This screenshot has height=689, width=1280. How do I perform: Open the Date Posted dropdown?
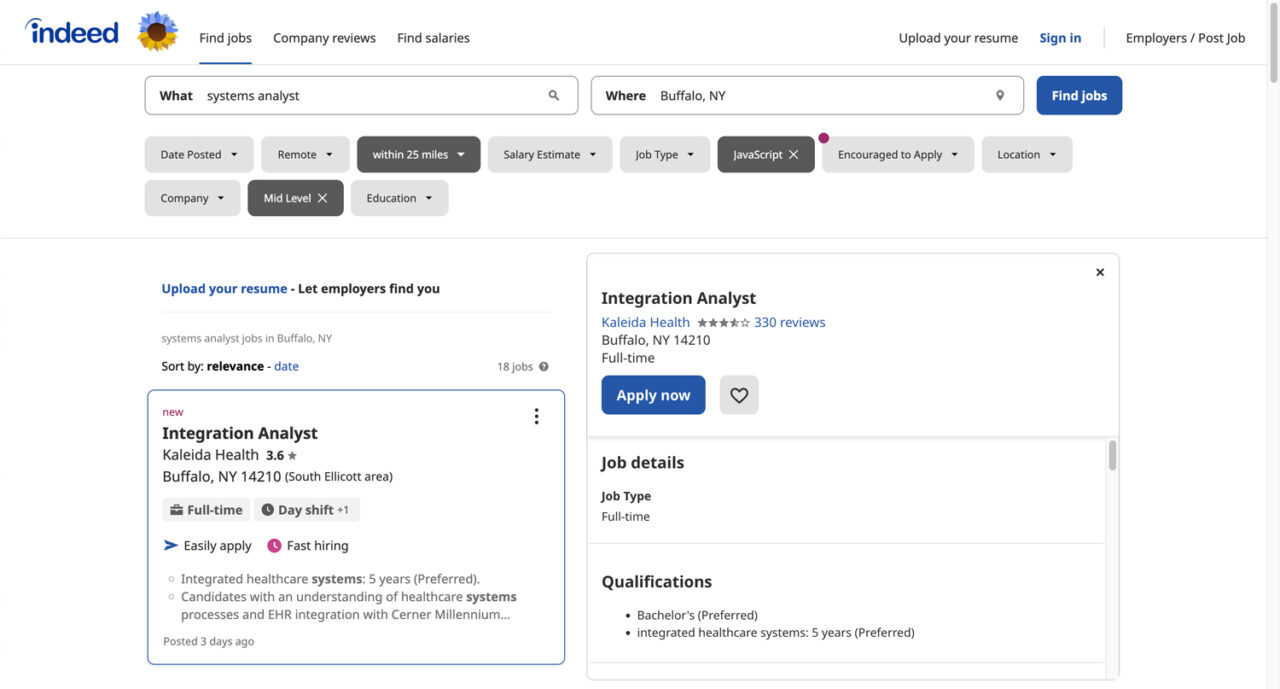(198, 154)
